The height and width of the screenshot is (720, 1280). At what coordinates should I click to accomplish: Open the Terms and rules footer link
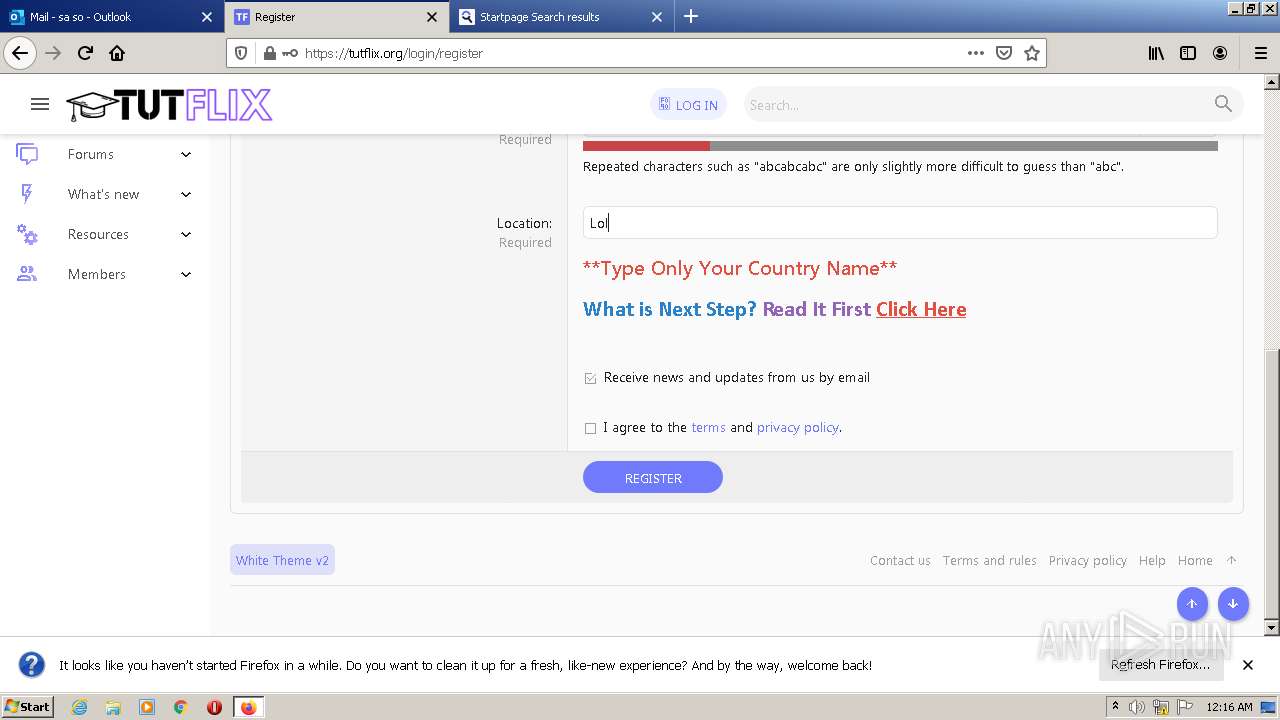[x=989, y=560]
